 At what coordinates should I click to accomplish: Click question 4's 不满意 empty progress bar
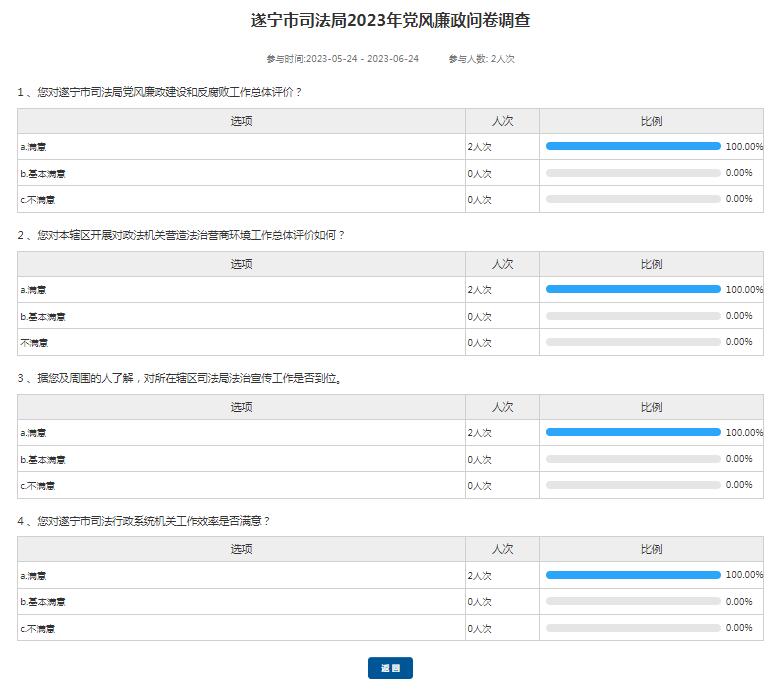633,628
